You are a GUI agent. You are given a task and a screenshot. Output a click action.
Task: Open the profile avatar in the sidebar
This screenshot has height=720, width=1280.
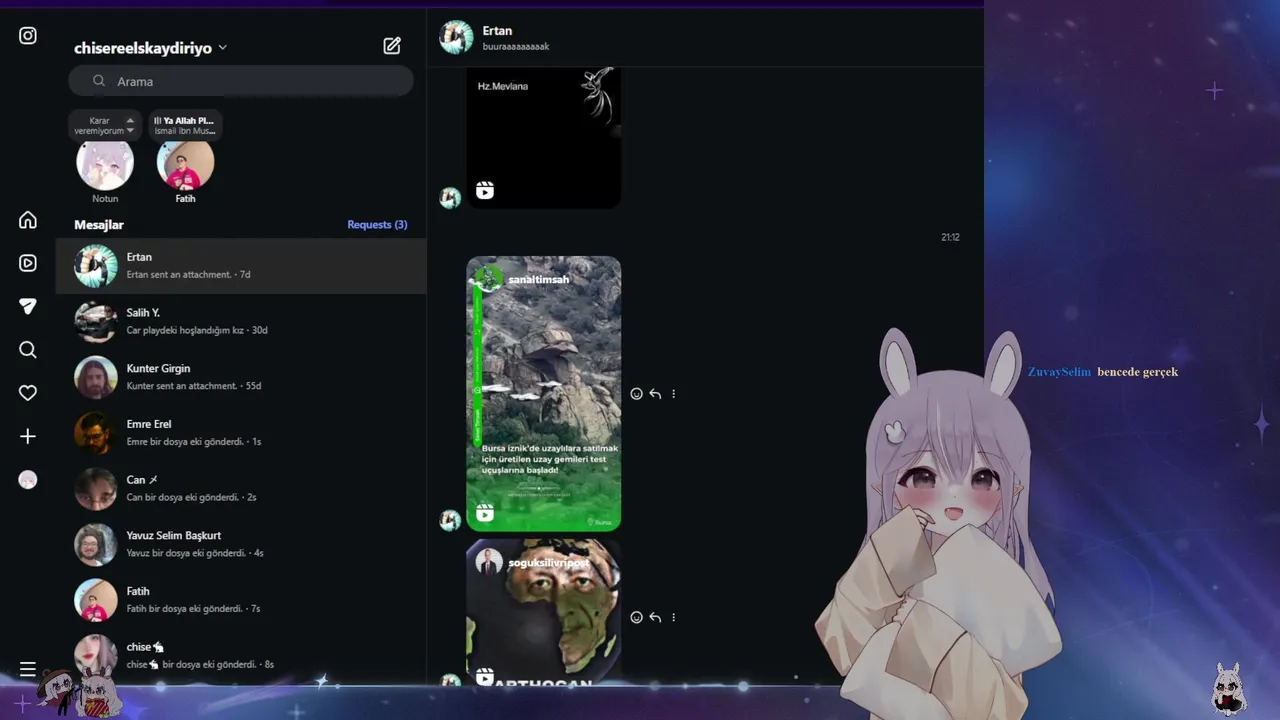point(28,480)
